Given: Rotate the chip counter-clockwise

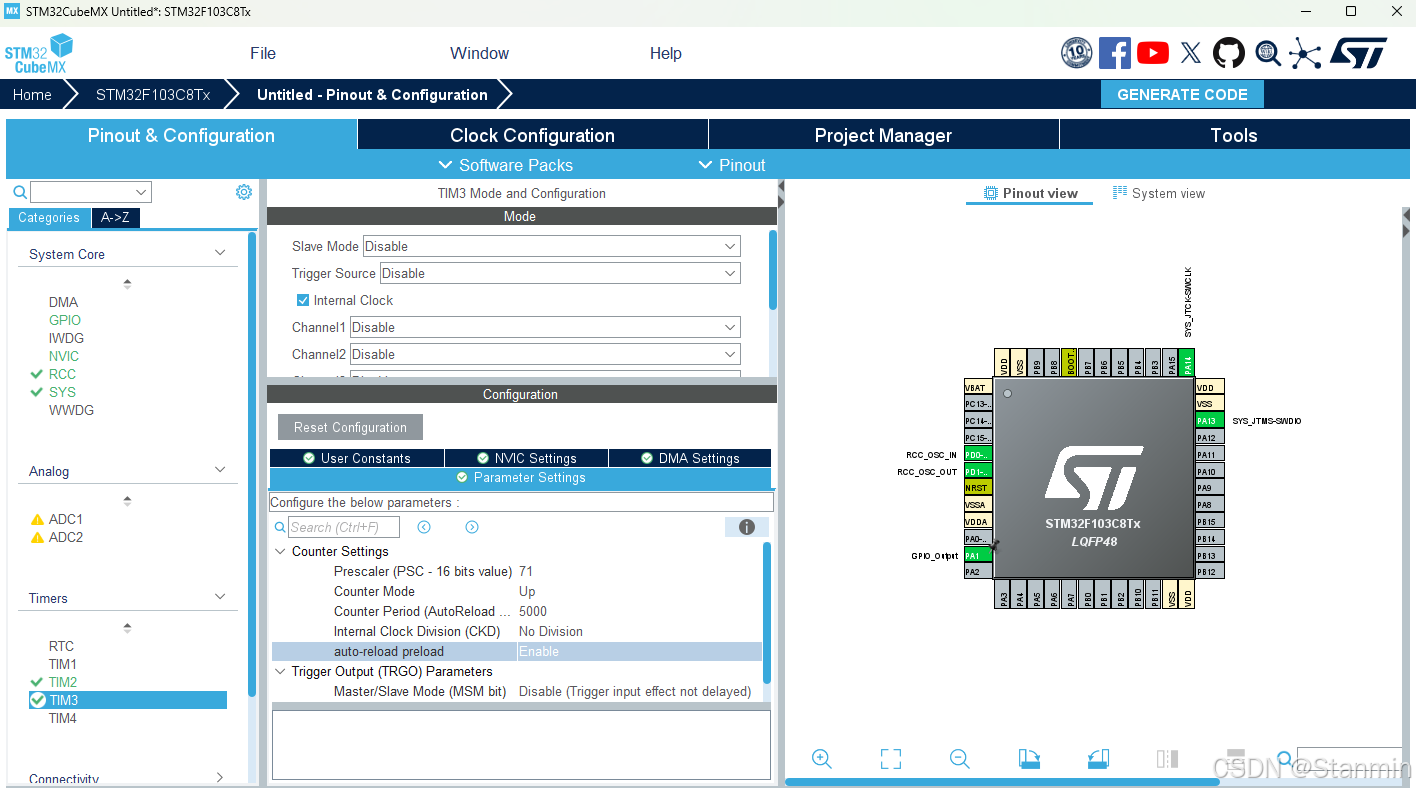Looking at the screenshot, I should point(1098,759).
